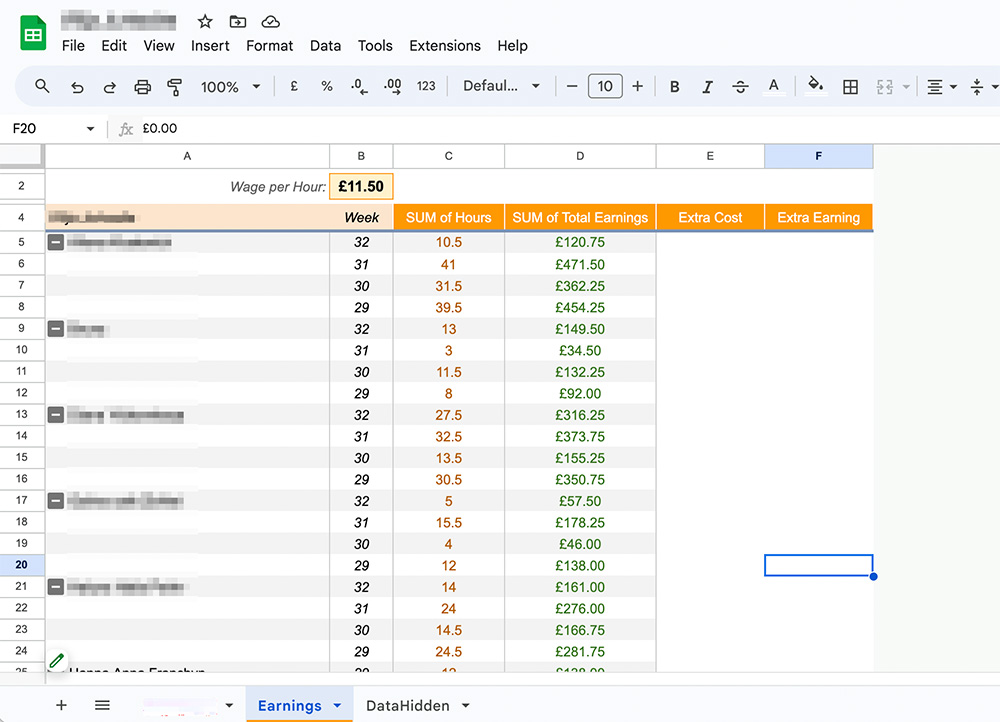Switch to the DataHidden sheet tab
Image resolution: width=1000 pixels, height=722 pixels.
click(407, 706)
